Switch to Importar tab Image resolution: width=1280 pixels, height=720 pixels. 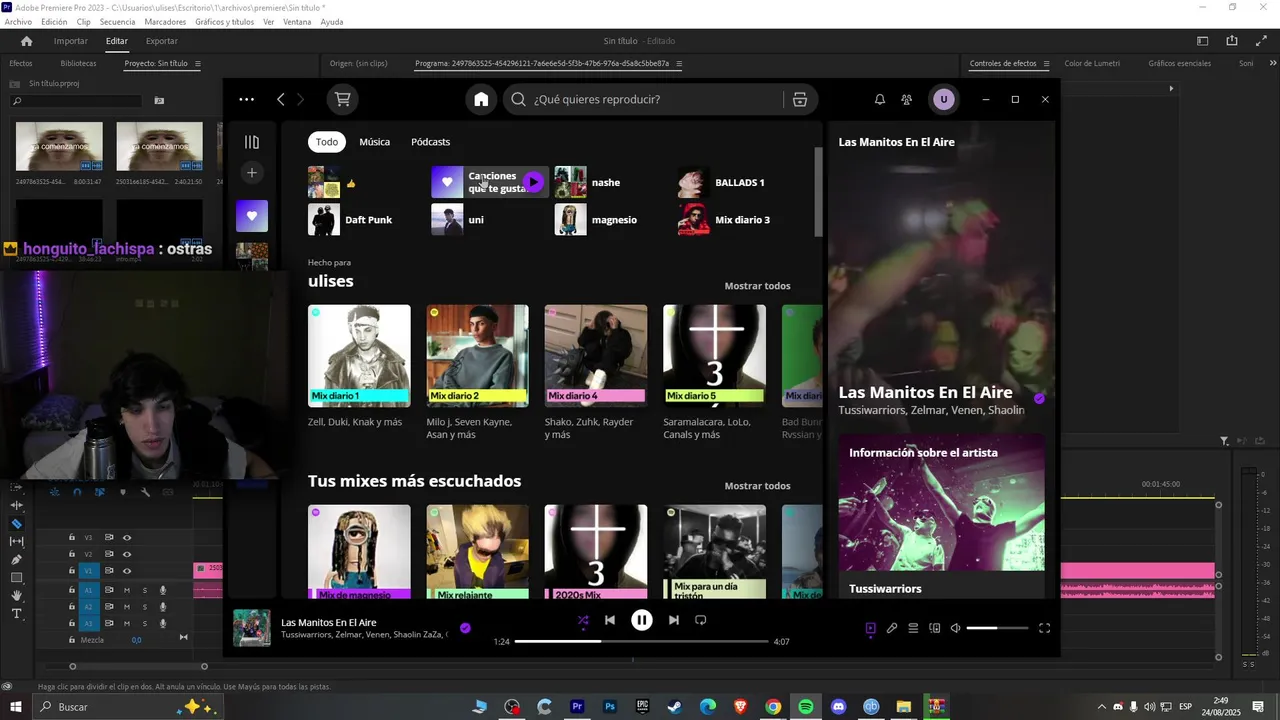coord(71,41)
